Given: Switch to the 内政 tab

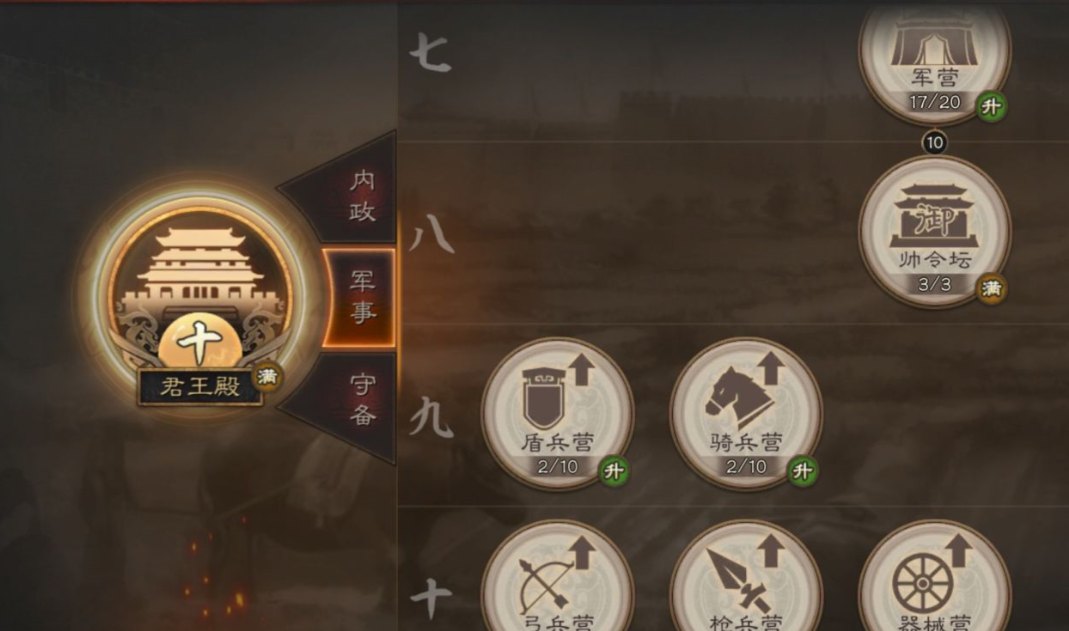Looking at the screenshot, I should coord(362,196).
